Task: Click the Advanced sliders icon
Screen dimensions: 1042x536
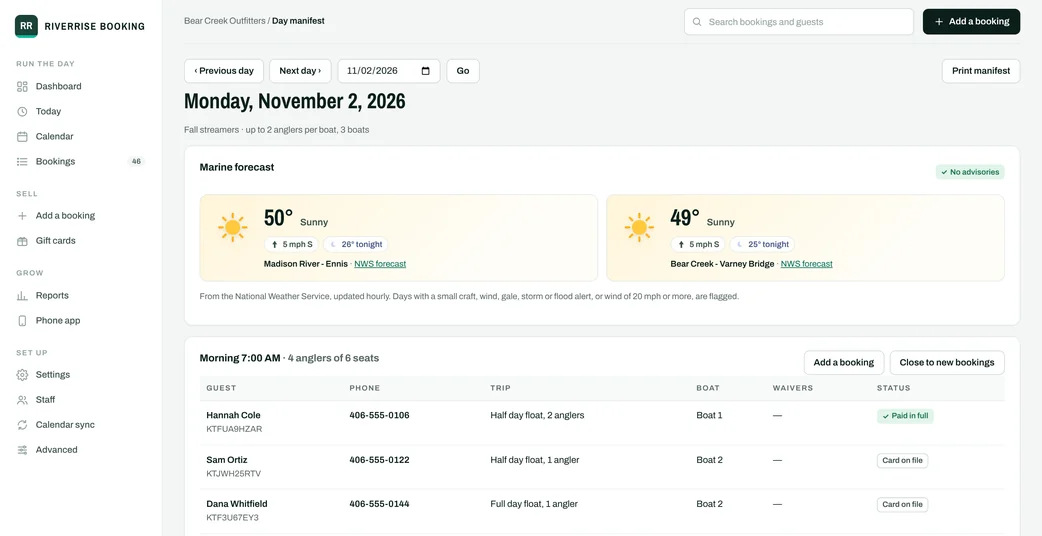Action: pyautogui.click(x=22, y=450)
